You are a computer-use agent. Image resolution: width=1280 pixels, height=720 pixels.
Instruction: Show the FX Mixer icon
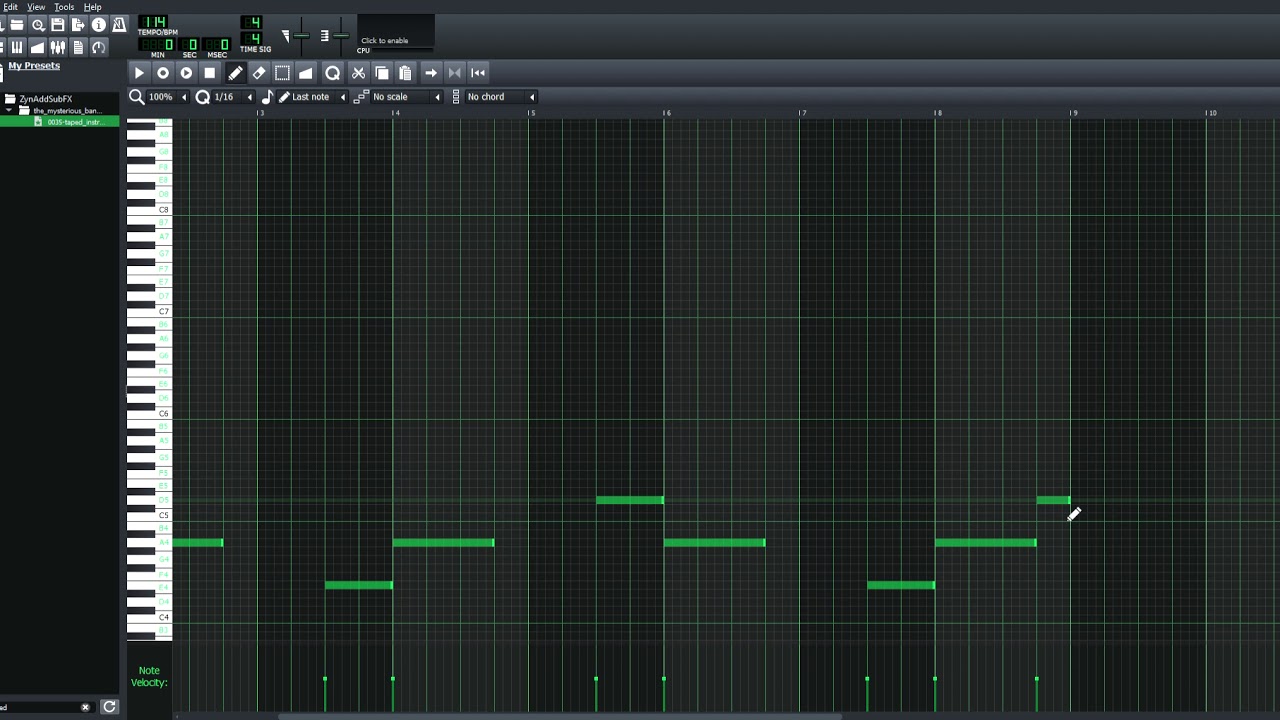[x=58, y=47]
